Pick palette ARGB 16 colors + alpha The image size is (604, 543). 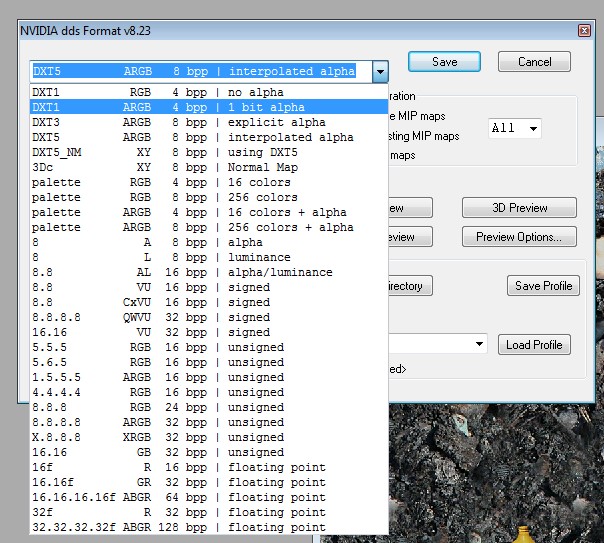coord(209,212)
